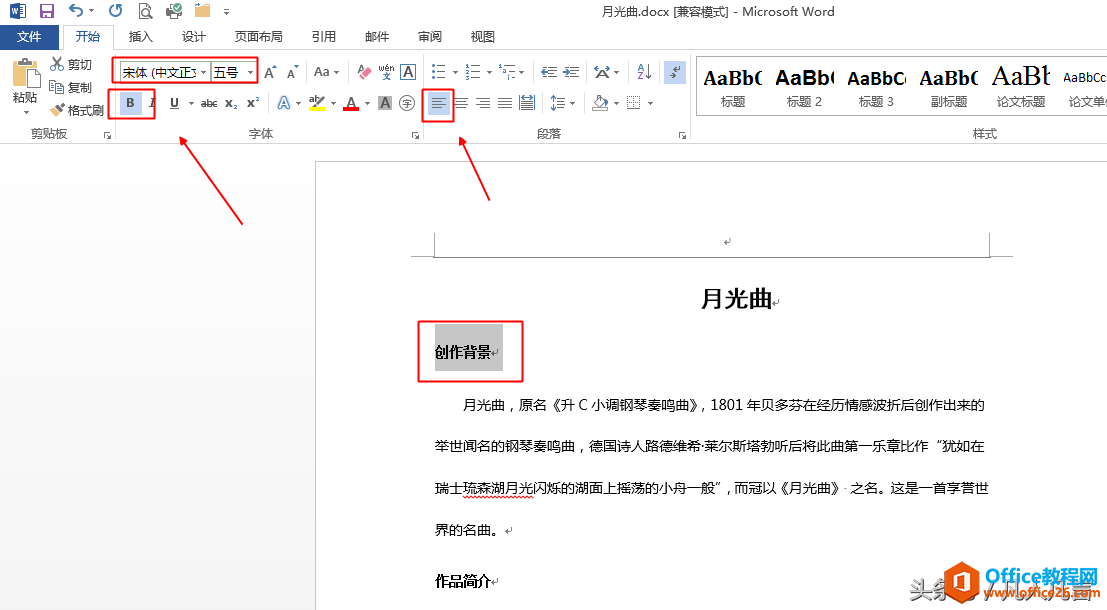Toggle superscript formatting
1107x610 pixels.
253,103
